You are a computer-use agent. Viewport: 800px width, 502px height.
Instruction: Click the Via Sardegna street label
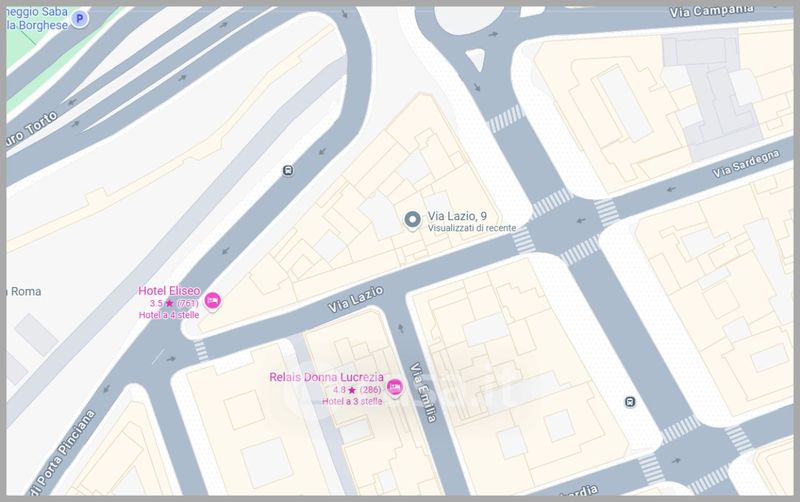[745, 165]
